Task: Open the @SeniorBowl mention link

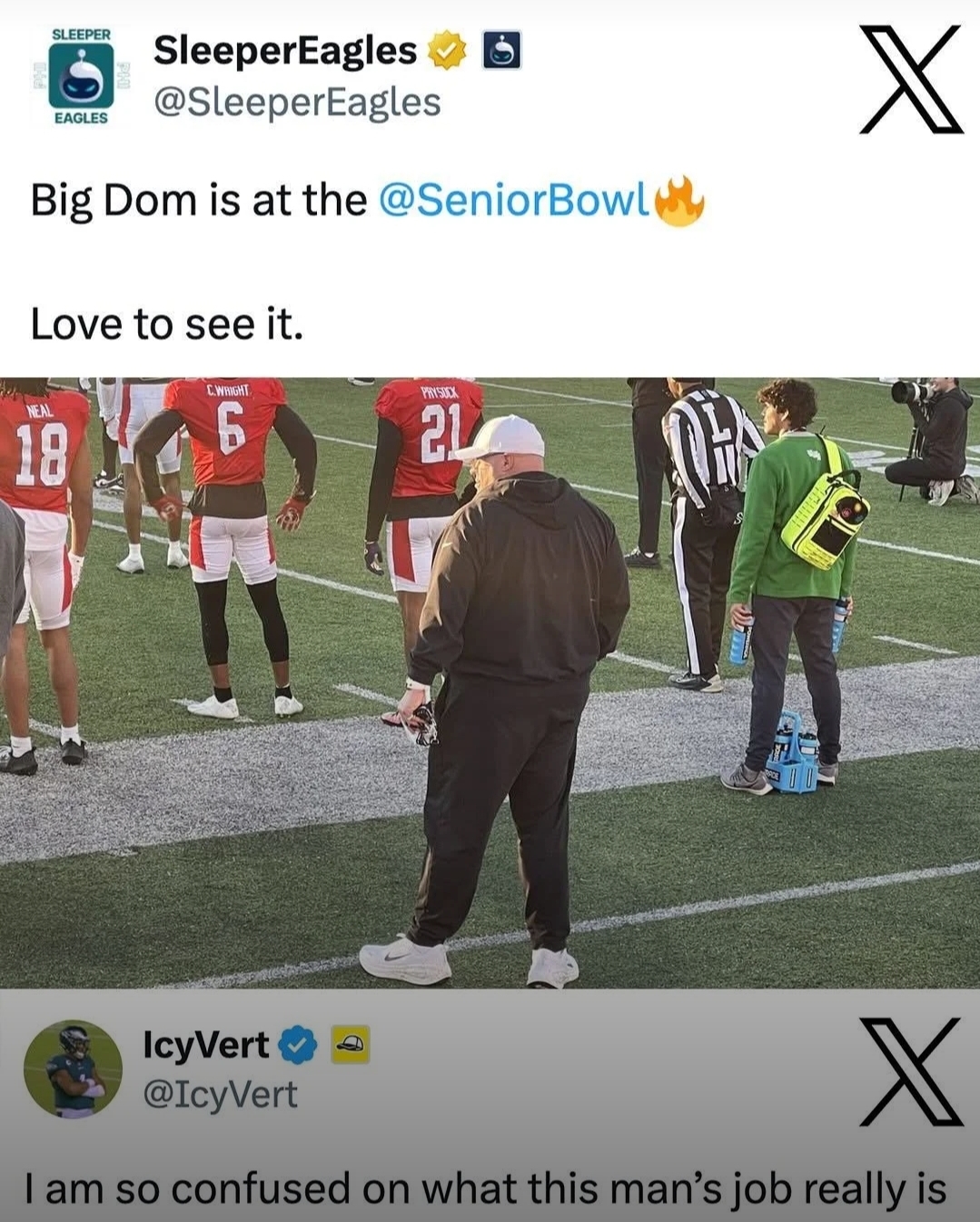Action: (x=513, y=200)
